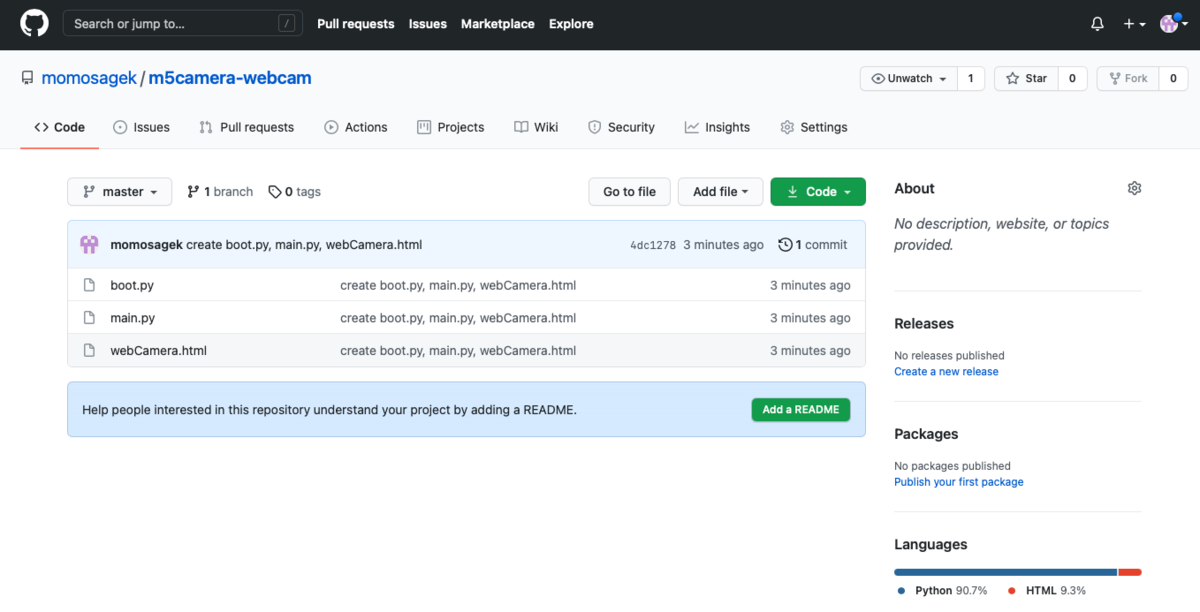Open the notifications bell

click(x=1097, y=24)
